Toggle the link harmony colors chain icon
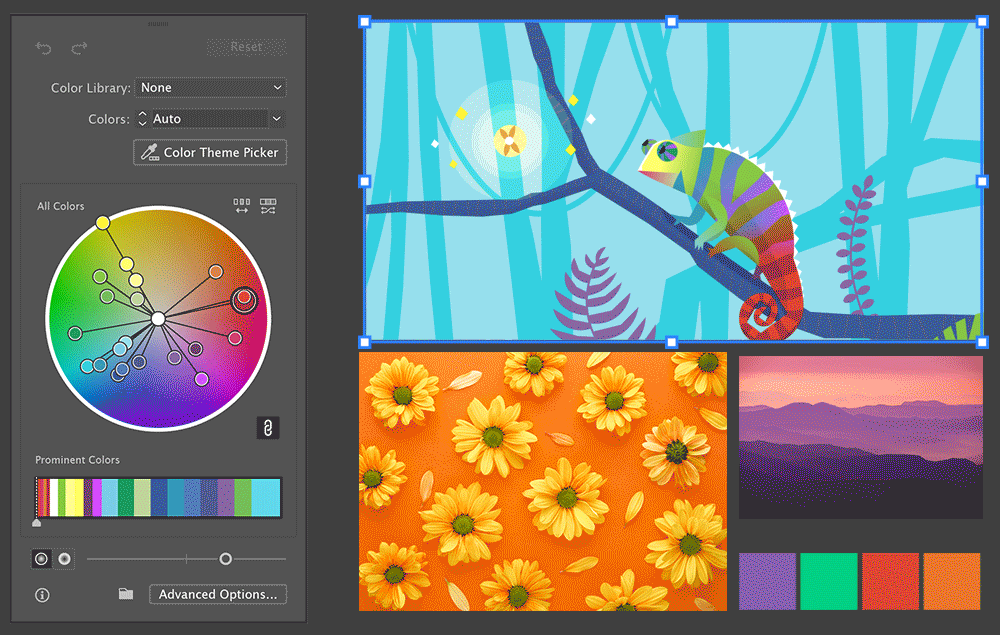Image resolution: width=1000 pixels, height=635 pixels. pyautogui.click(x=266, y=427)
